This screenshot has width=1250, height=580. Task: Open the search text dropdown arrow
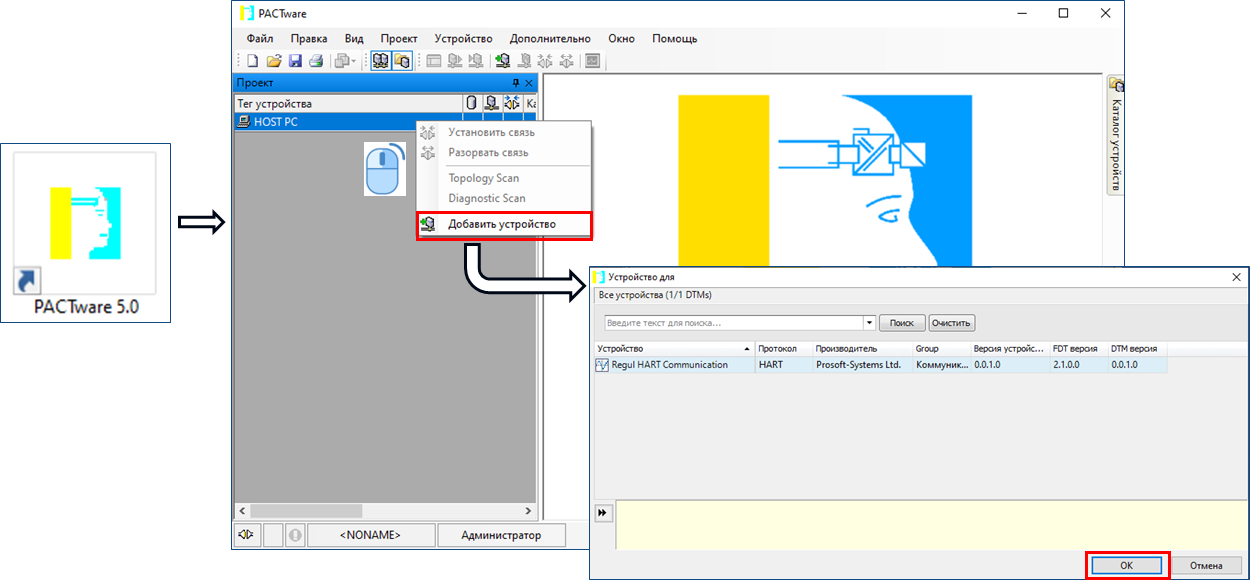pyautogui.click(x=869, y=323)
